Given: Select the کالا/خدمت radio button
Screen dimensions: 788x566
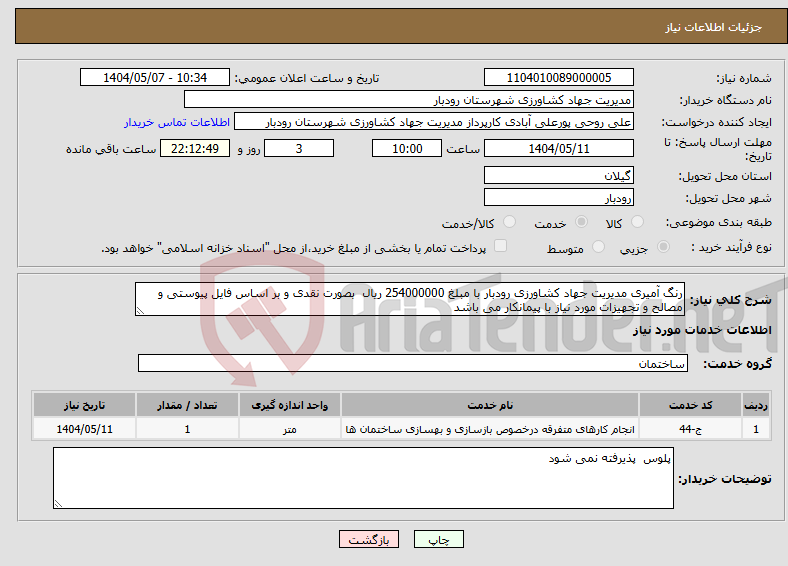Looking at the screenshot, I should click(x=510, y=222).
